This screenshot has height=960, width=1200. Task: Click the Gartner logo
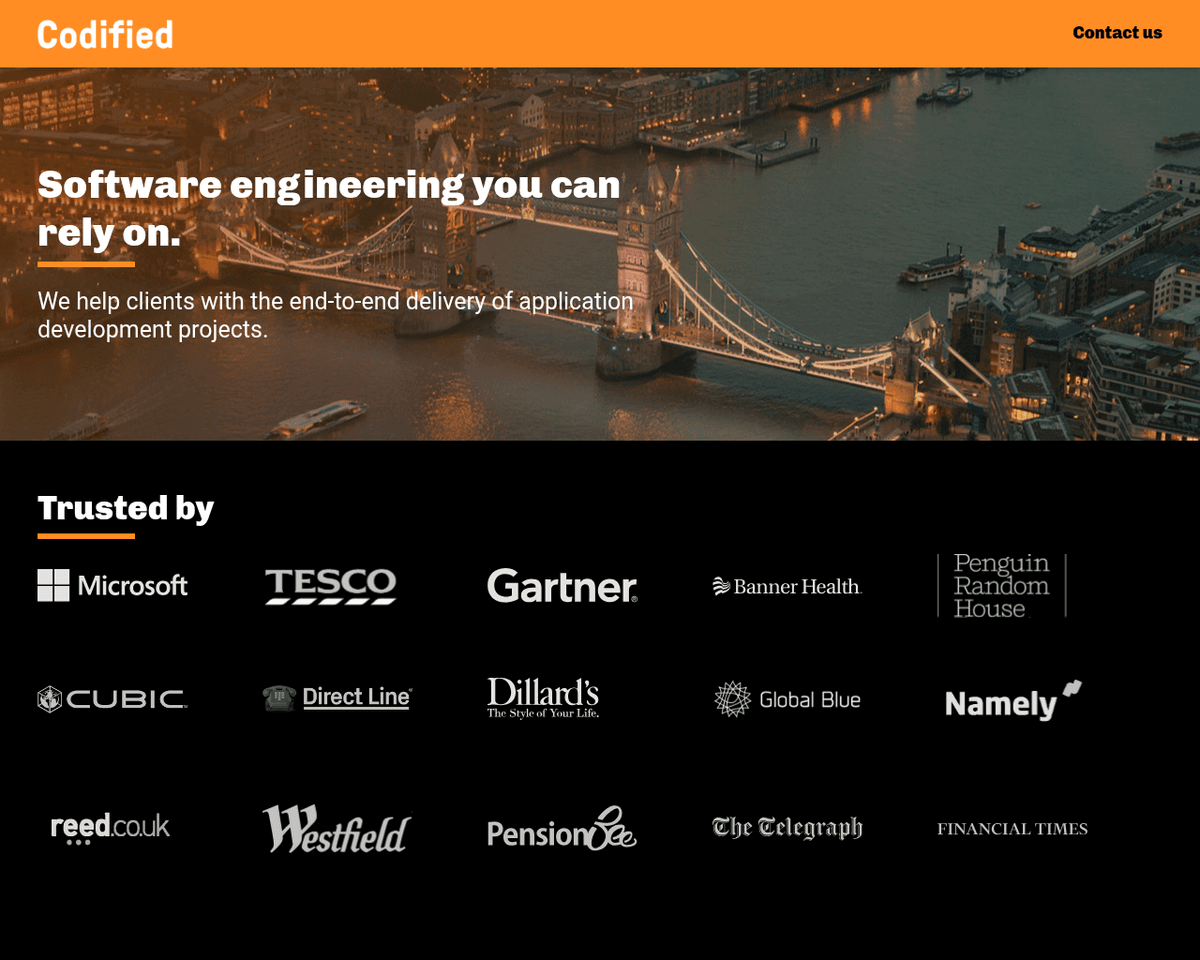(x=562, y=586)
